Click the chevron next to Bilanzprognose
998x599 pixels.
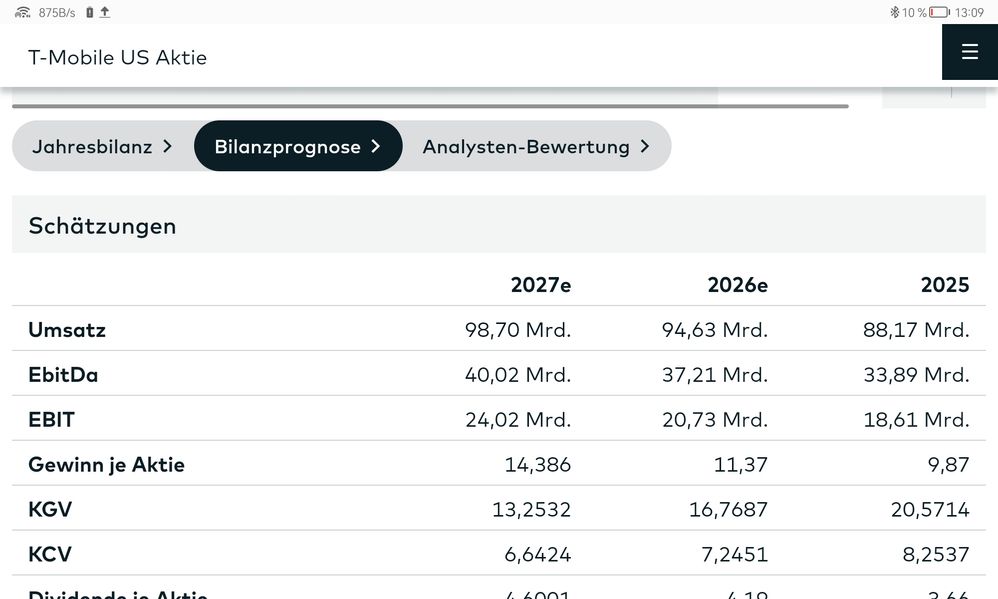pos(376,146)
